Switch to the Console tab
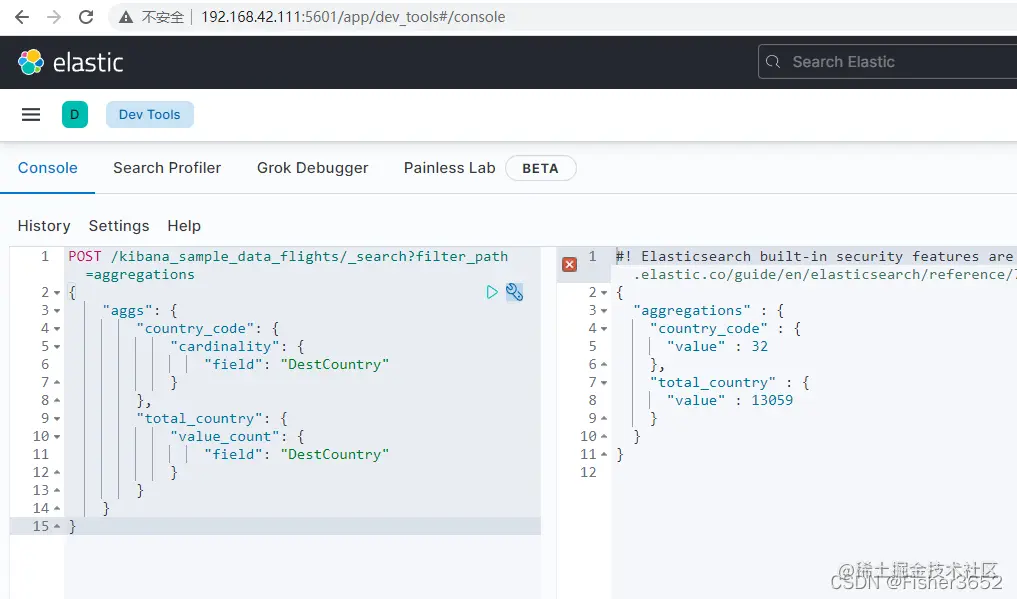This screenshot has height=599, width=1017. (47, 168)
